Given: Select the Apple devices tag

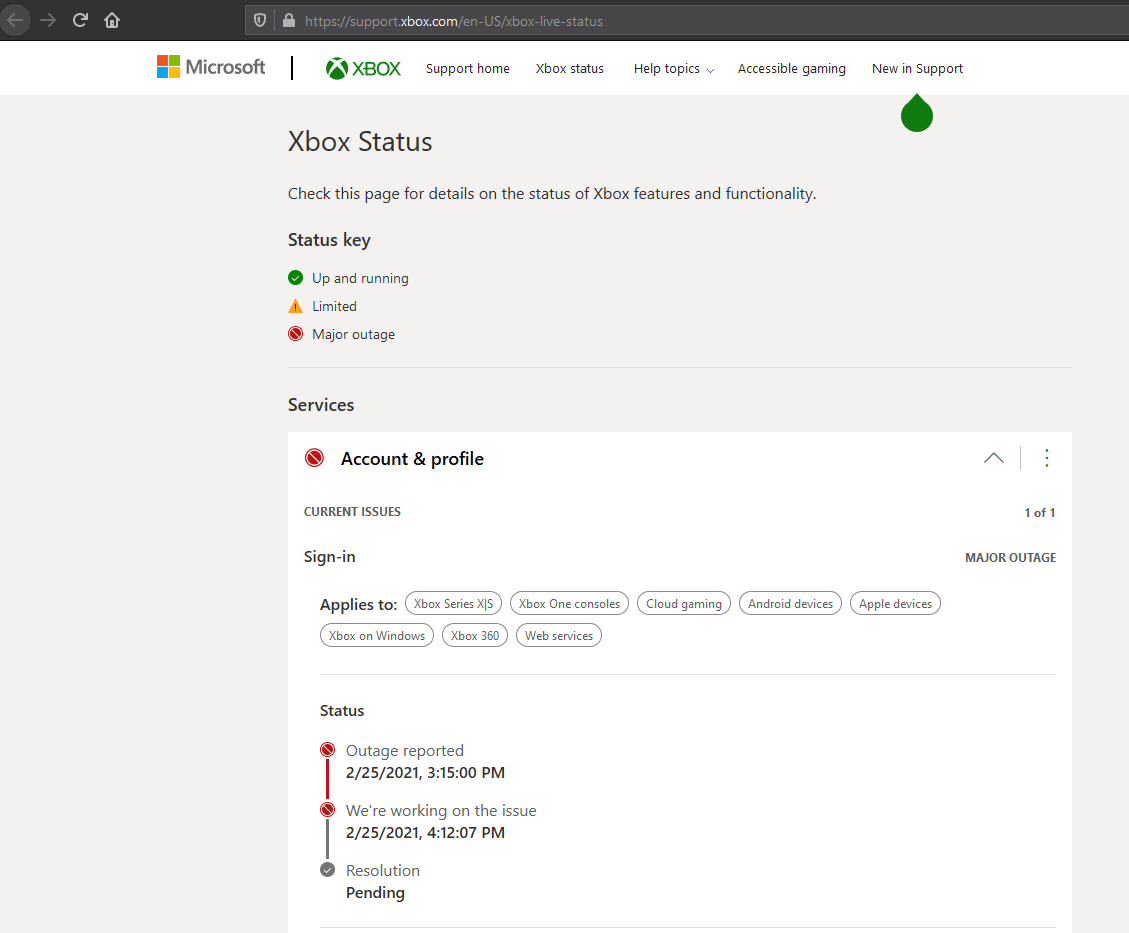Looking at the screenshot, I should coord(896,603).
